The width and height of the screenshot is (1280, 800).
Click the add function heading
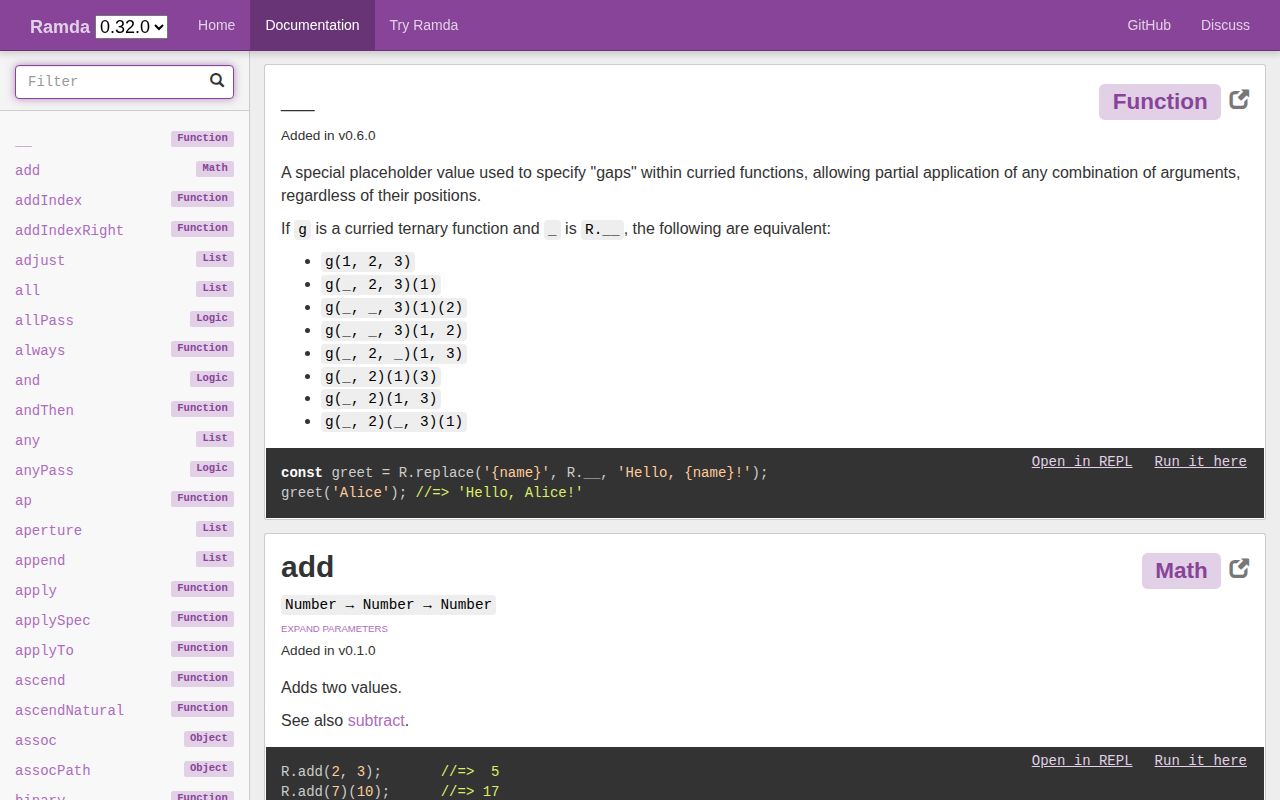click(x=307, y=567)
